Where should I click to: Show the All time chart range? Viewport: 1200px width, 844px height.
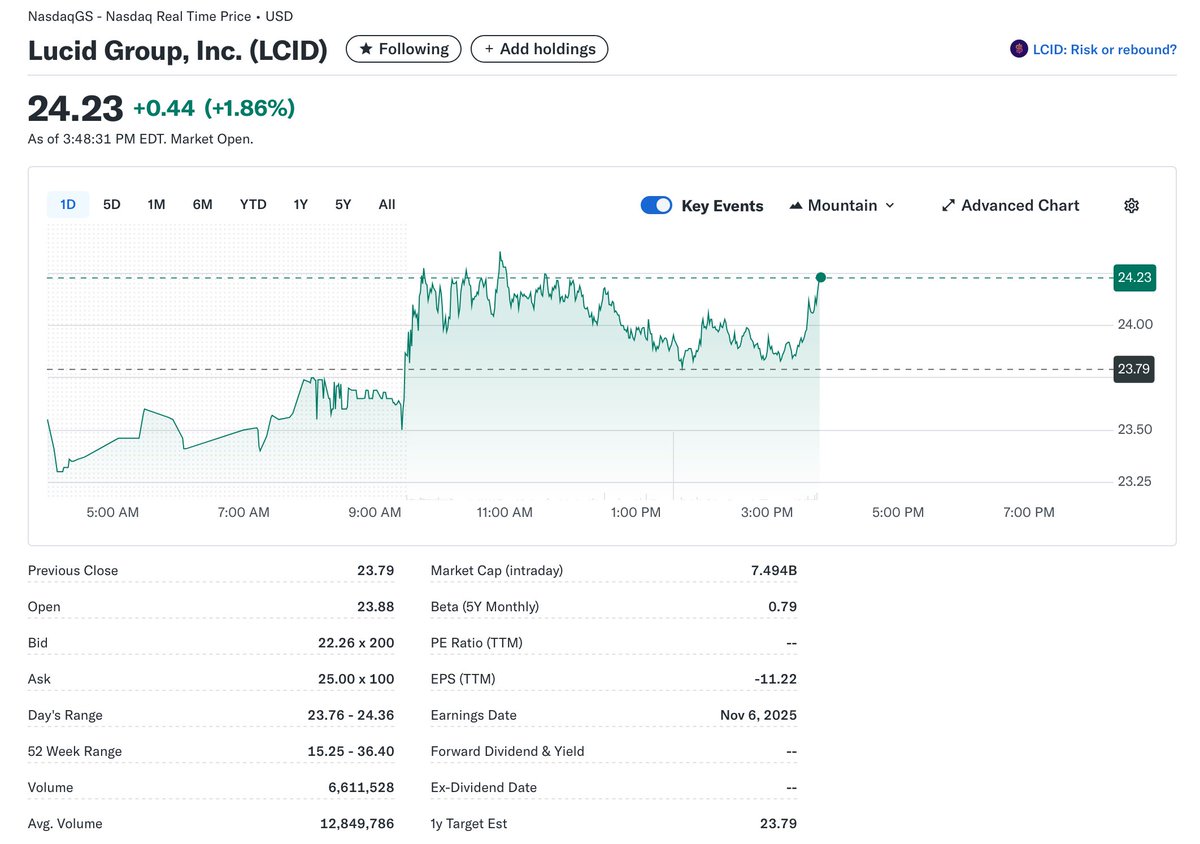click(387, 204)
